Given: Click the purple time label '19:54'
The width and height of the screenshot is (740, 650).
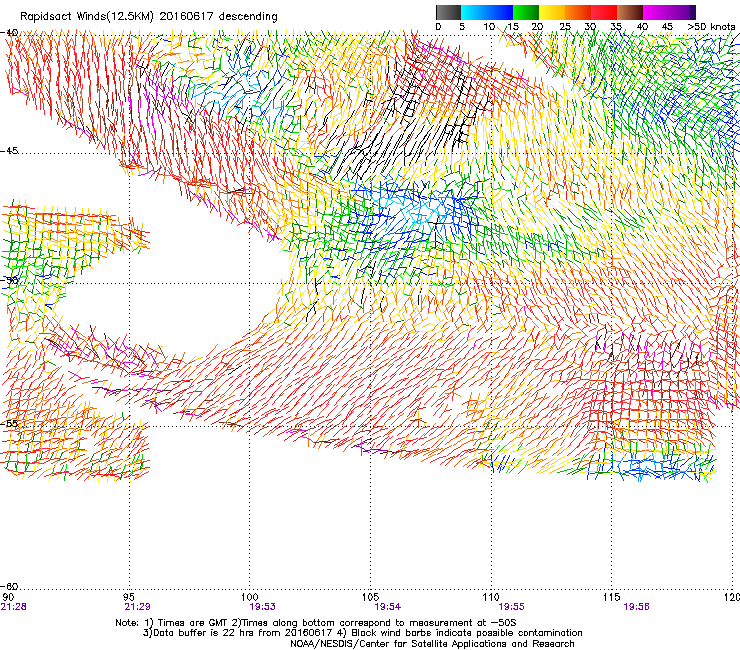Looking at the screenshot, I should pos(387,607).
